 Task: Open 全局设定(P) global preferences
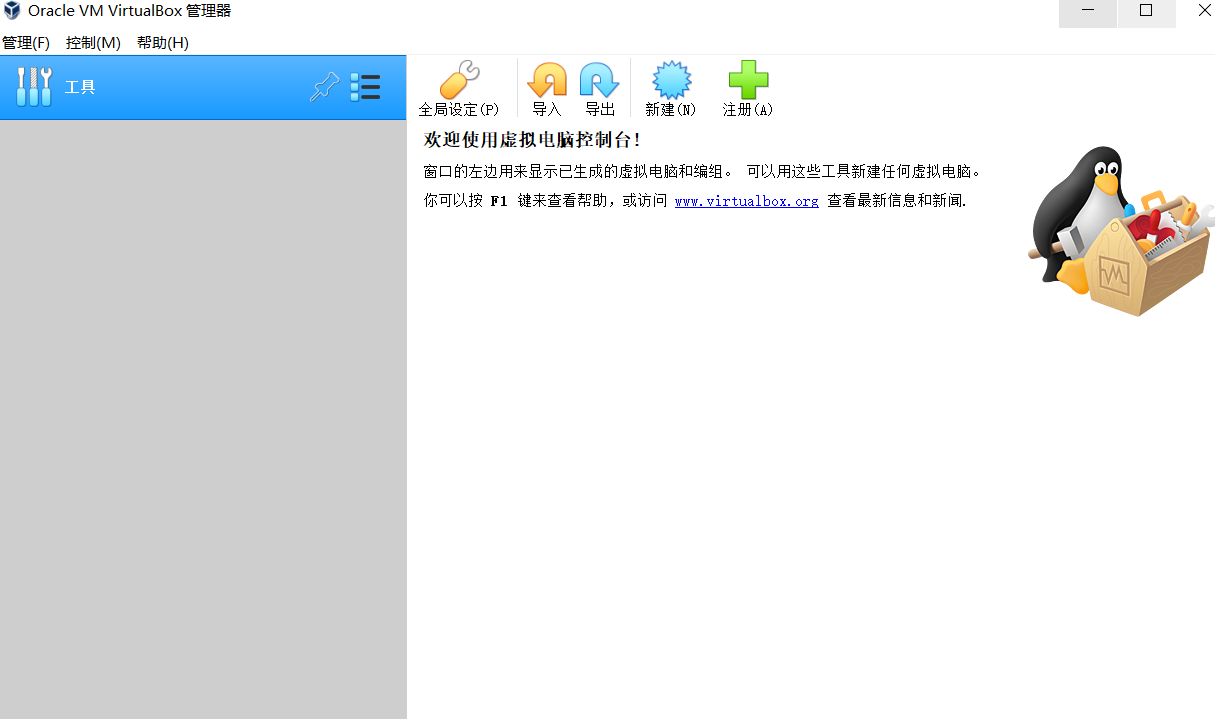[x=458, y=89]
